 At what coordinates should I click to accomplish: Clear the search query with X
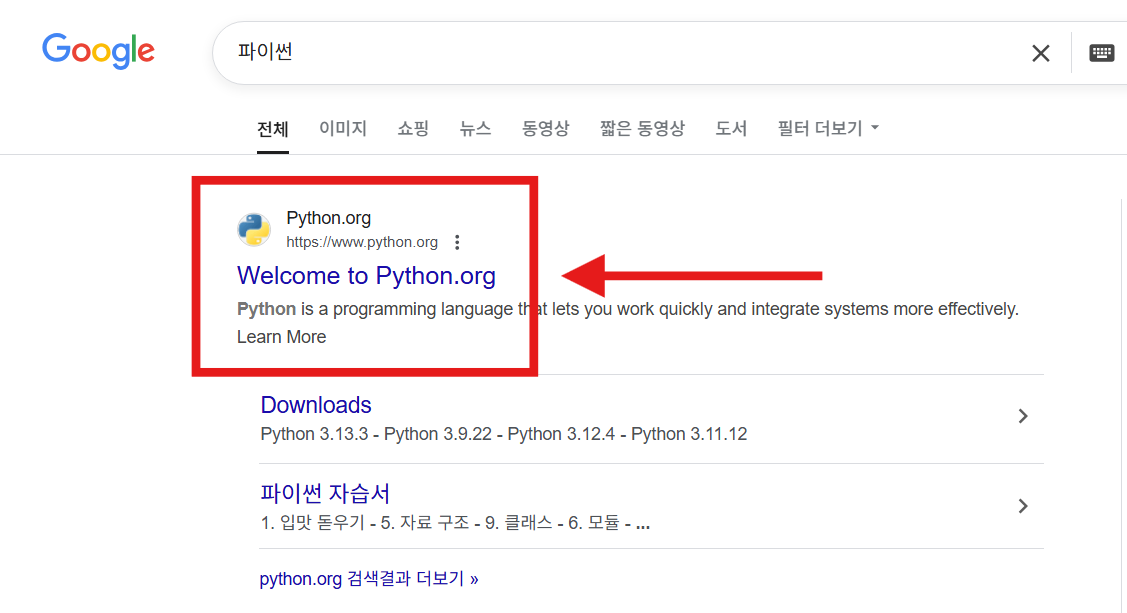pos(1040,53)
